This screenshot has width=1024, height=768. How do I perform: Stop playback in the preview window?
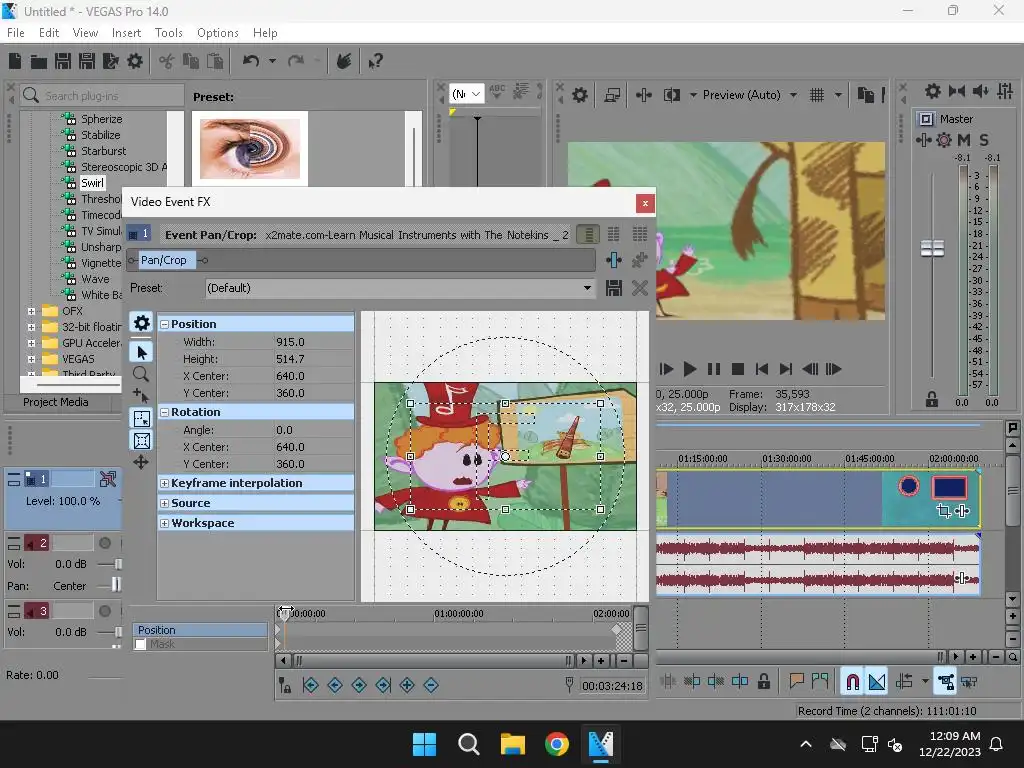pos(738,369)
